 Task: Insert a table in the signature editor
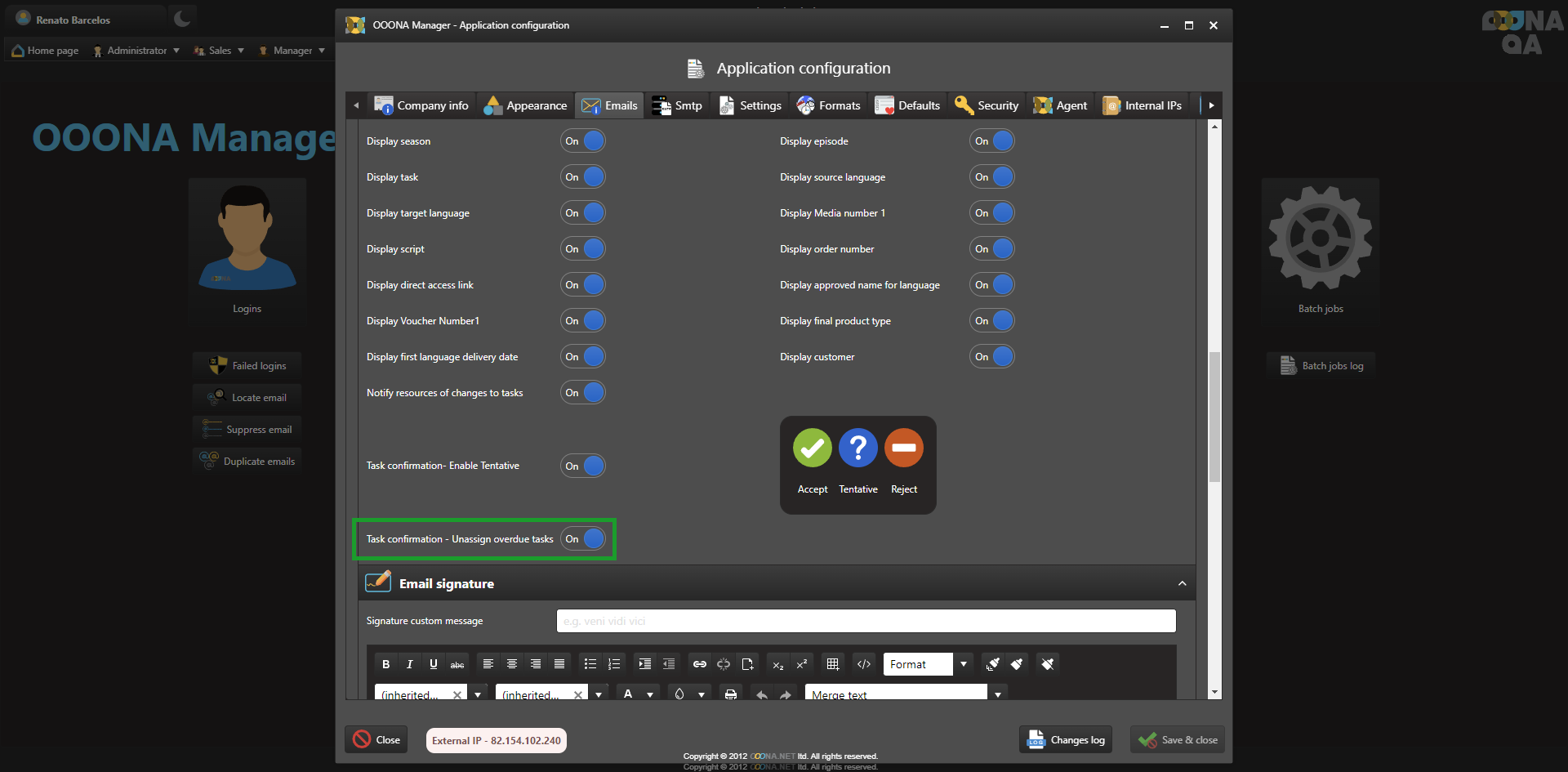coord(833,664)
